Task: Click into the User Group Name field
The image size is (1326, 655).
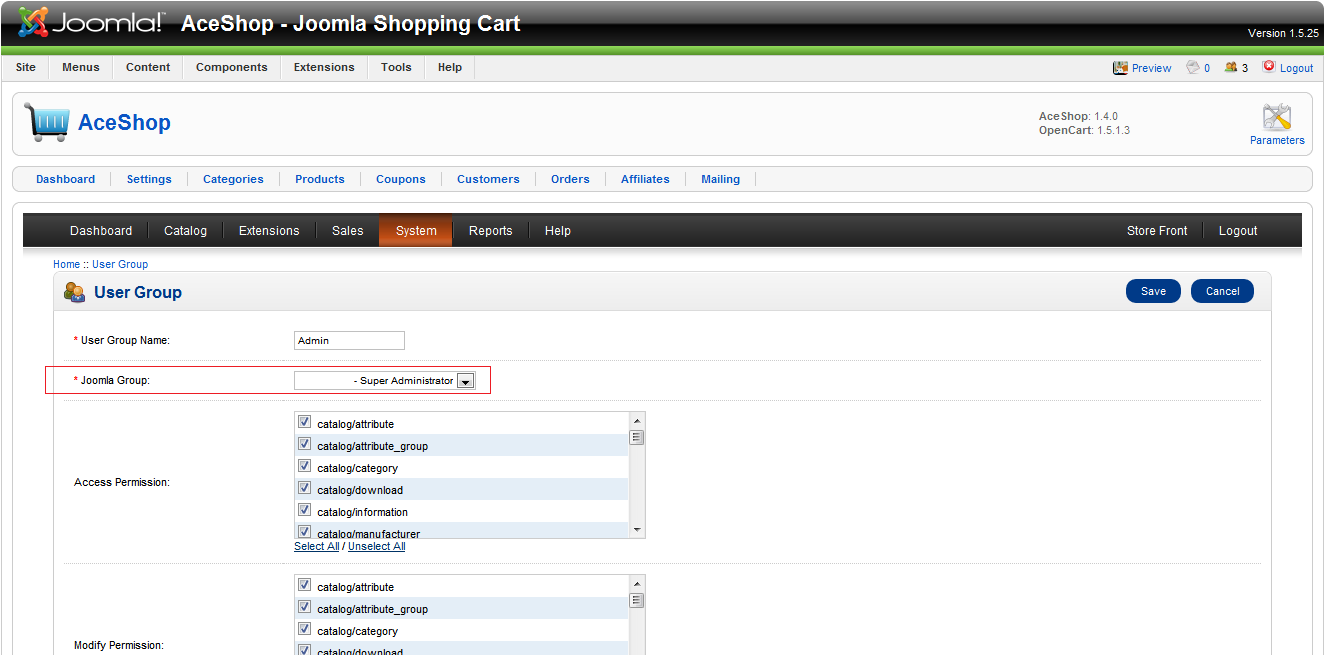Action: (349, 340)
